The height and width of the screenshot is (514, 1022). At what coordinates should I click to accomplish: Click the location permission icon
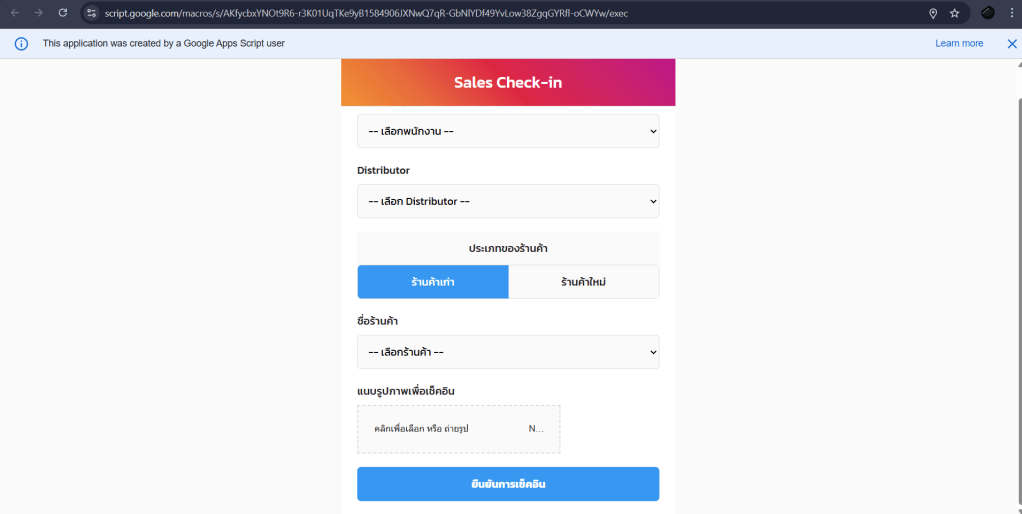[932, 13]
